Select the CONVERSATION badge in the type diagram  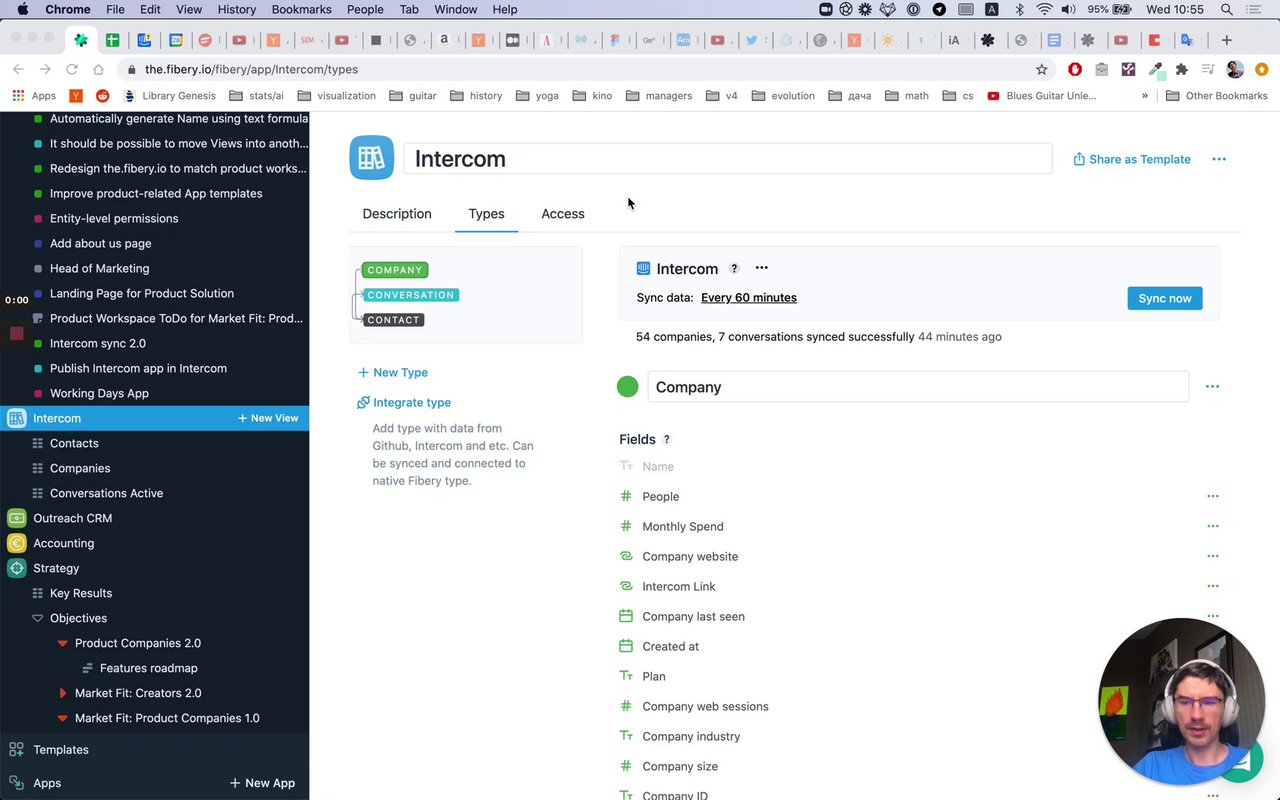pyautogui.click(x=411, y=295)
